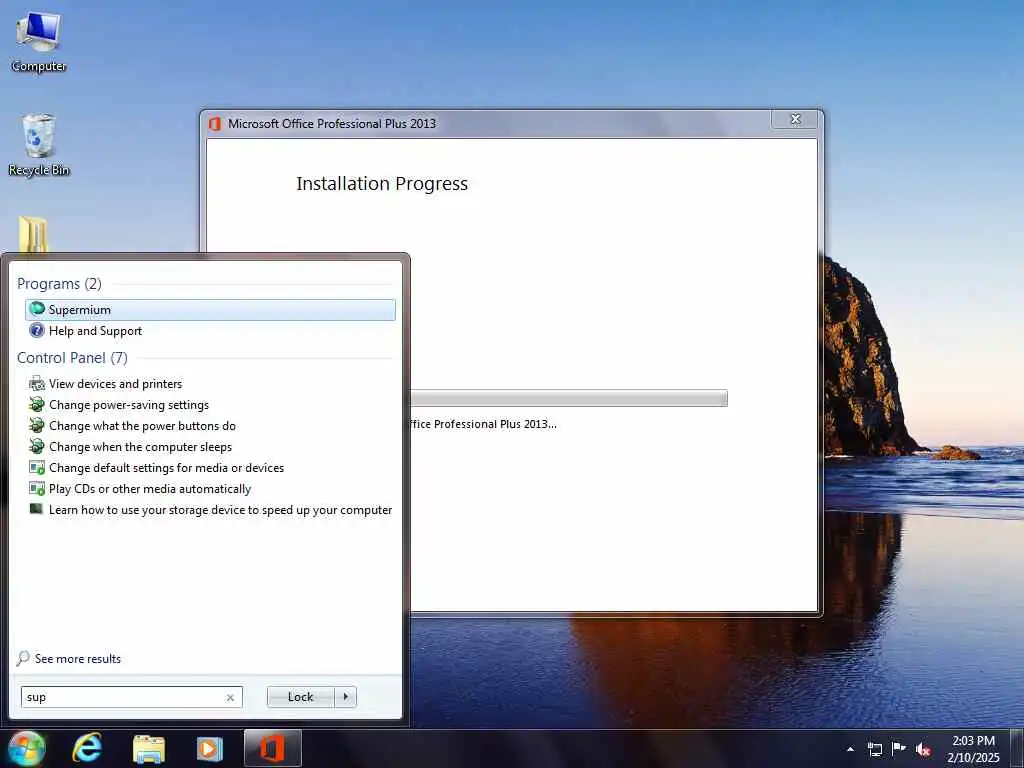
Task: Click the network tray icon
Action: pos(874,749)
